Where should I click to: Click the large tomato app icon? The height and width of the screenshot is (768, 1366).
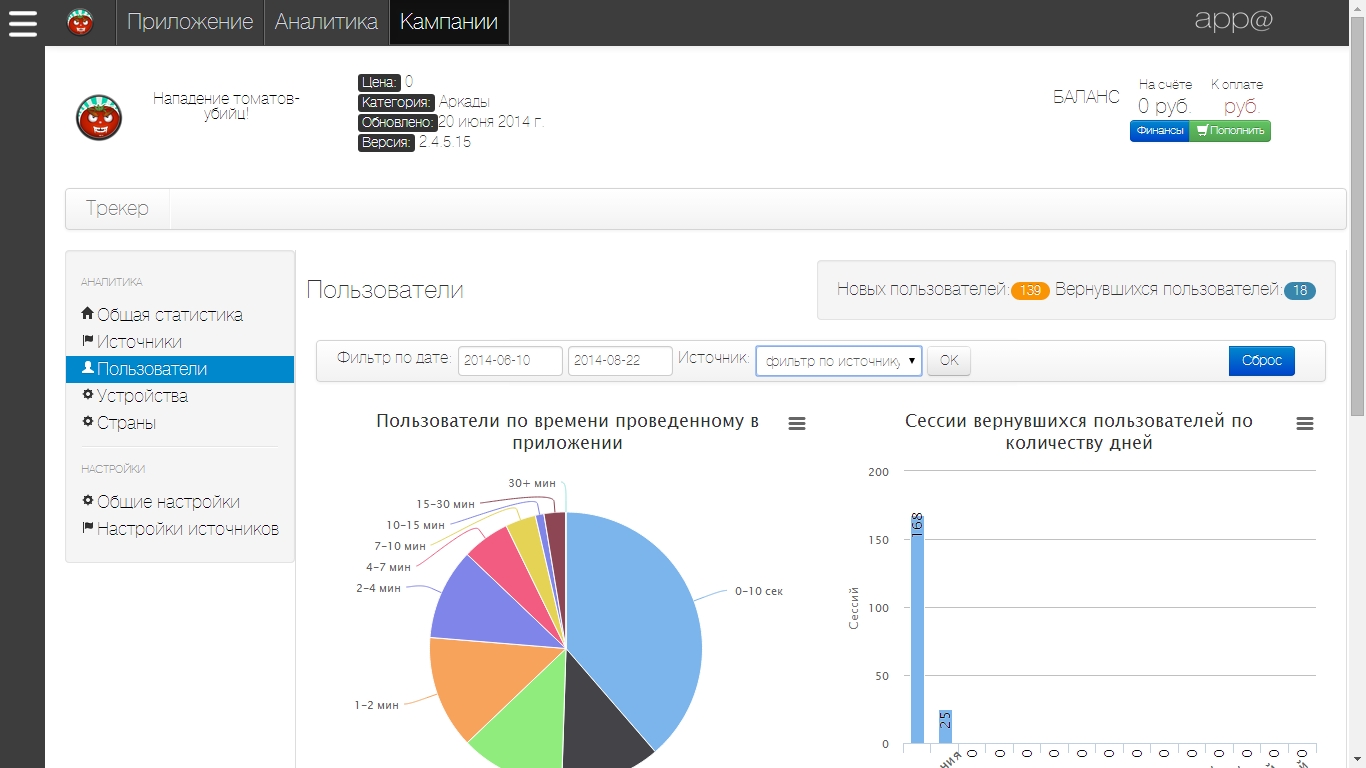(99, 117)
